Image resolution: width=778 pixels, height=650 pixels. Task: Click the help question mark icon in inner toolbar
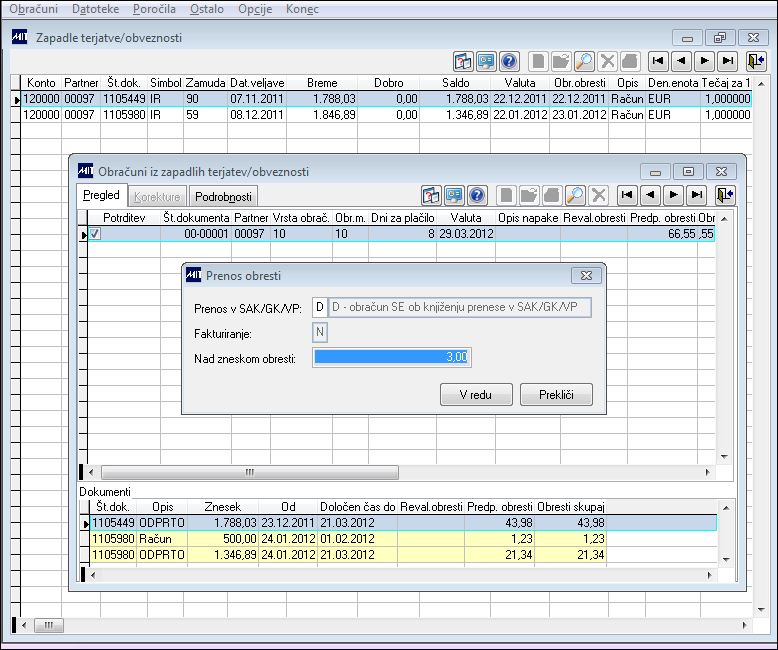(x=477, y=195)
